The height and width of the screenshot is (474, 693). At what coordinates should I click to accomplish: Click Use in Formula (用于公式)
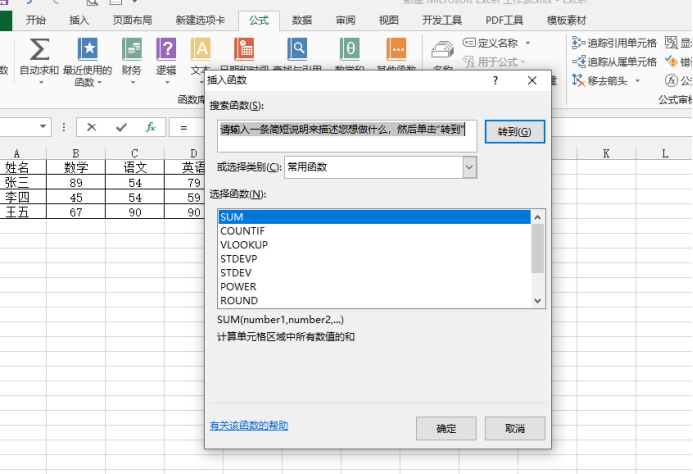[491, 62]
